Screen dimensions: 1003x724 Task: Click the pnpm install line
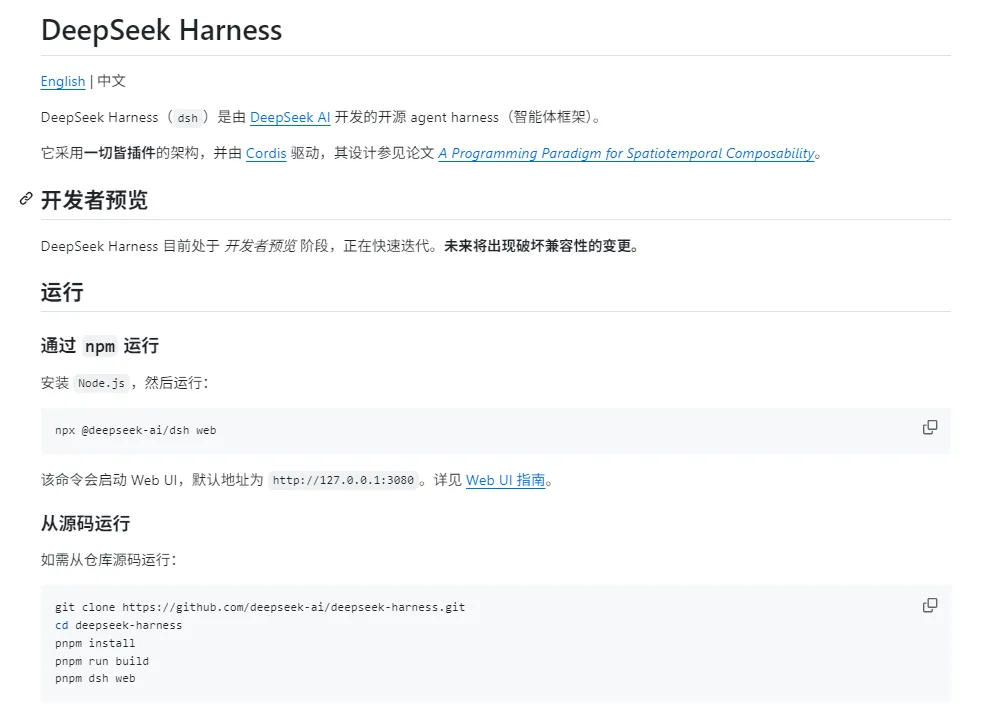click(x=95, y=643)
